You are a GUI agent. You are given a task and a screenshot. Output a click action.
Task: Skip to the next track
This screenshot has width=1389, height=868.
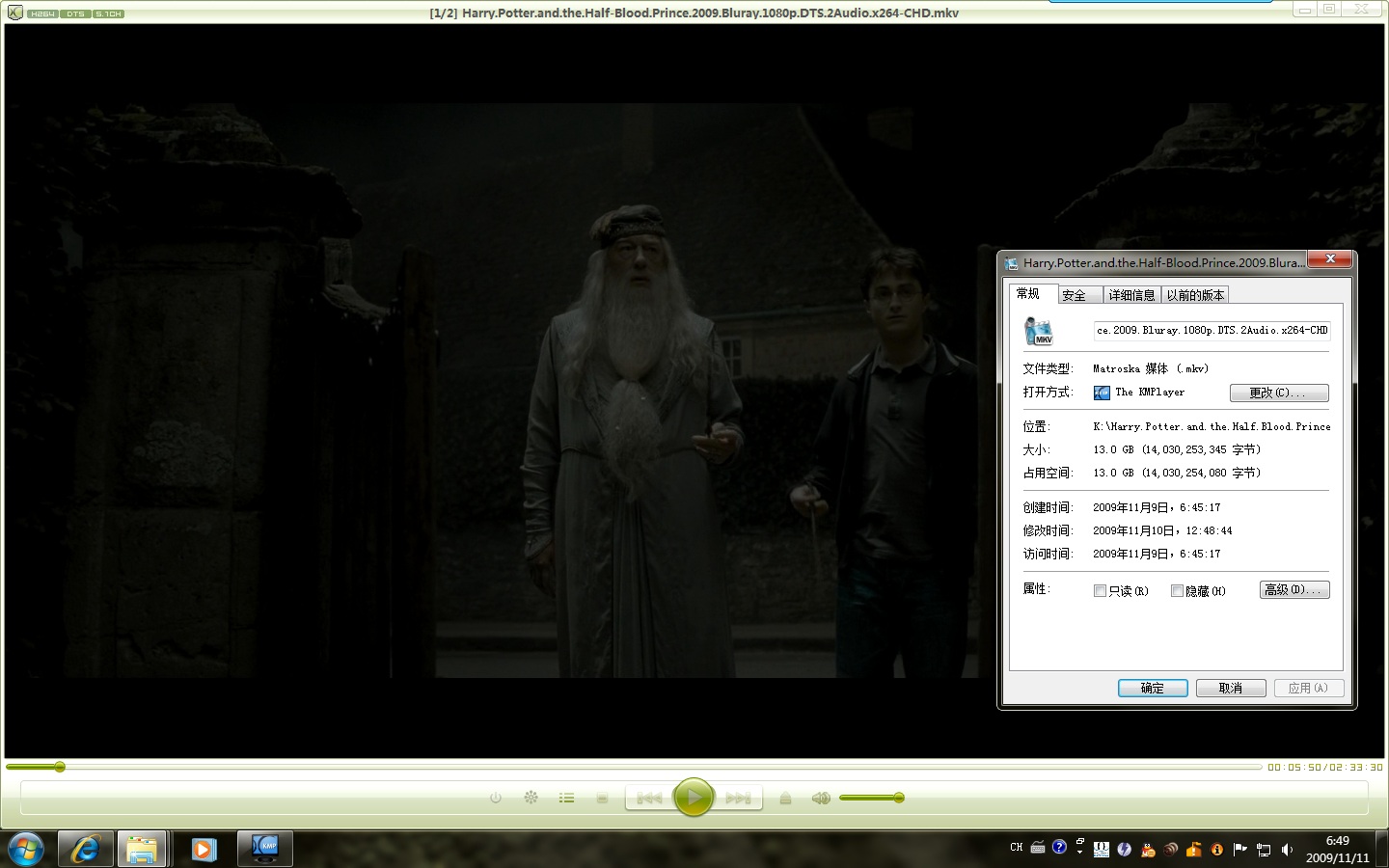coord(738,798)
